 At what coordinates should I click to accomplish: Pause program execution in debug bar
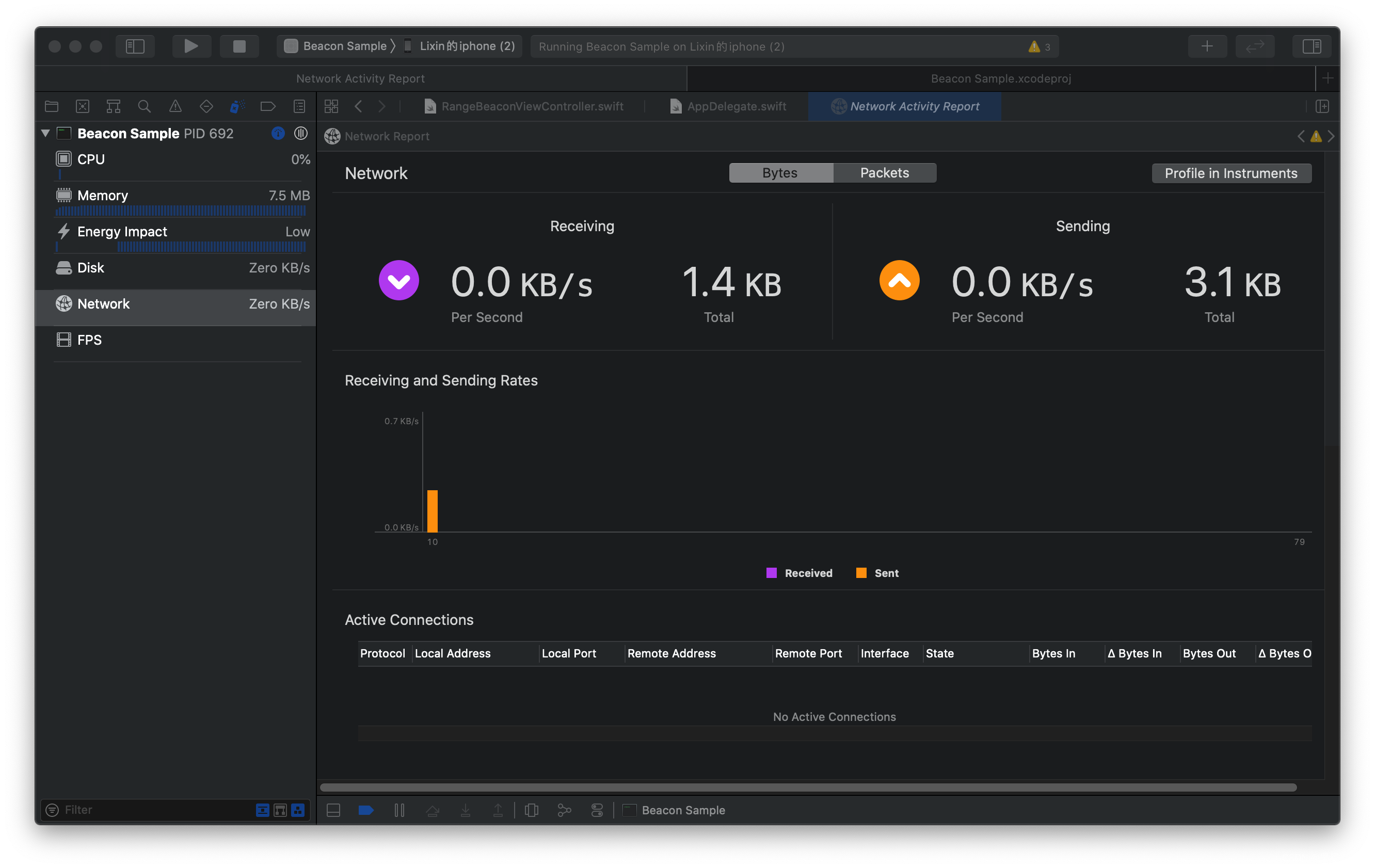tap(399, 810)
